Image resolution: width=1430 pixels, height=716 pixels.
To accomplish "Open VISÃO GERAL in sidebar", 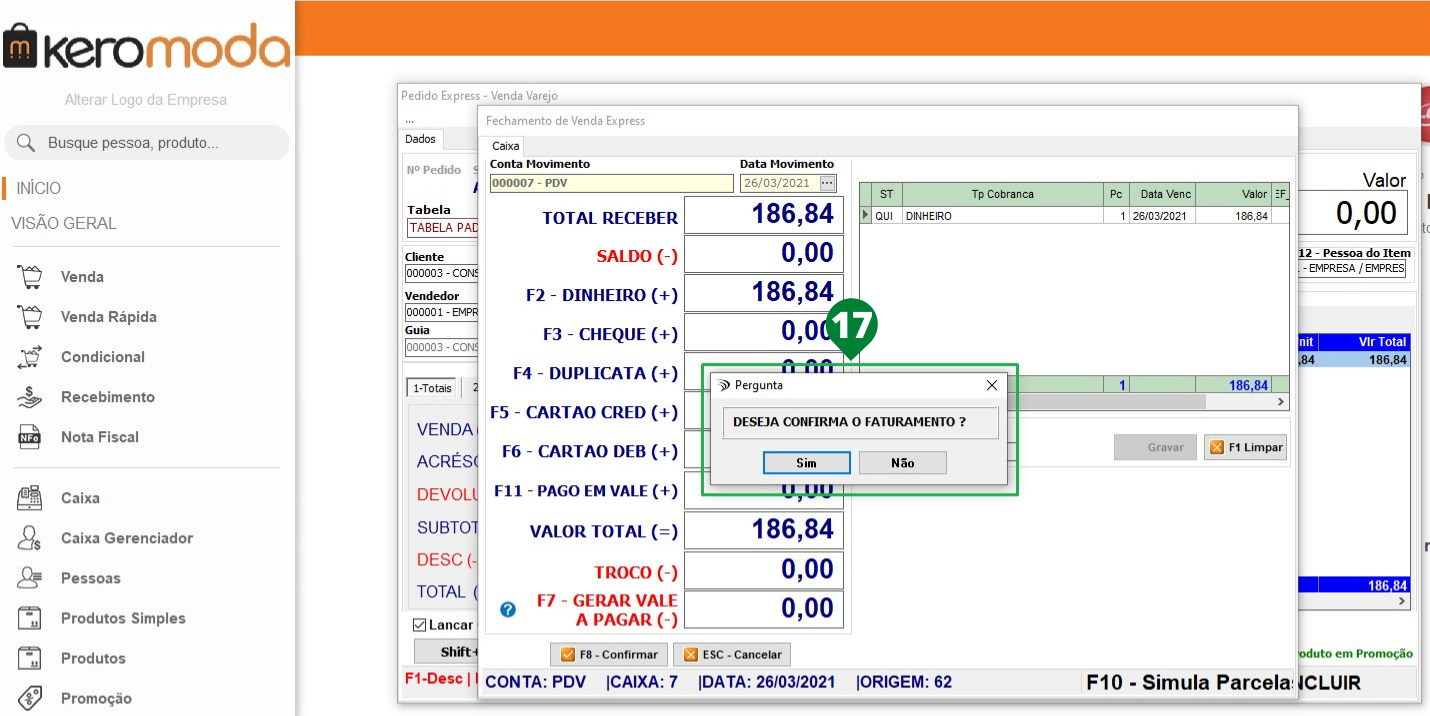I will (x=64, y=223).
